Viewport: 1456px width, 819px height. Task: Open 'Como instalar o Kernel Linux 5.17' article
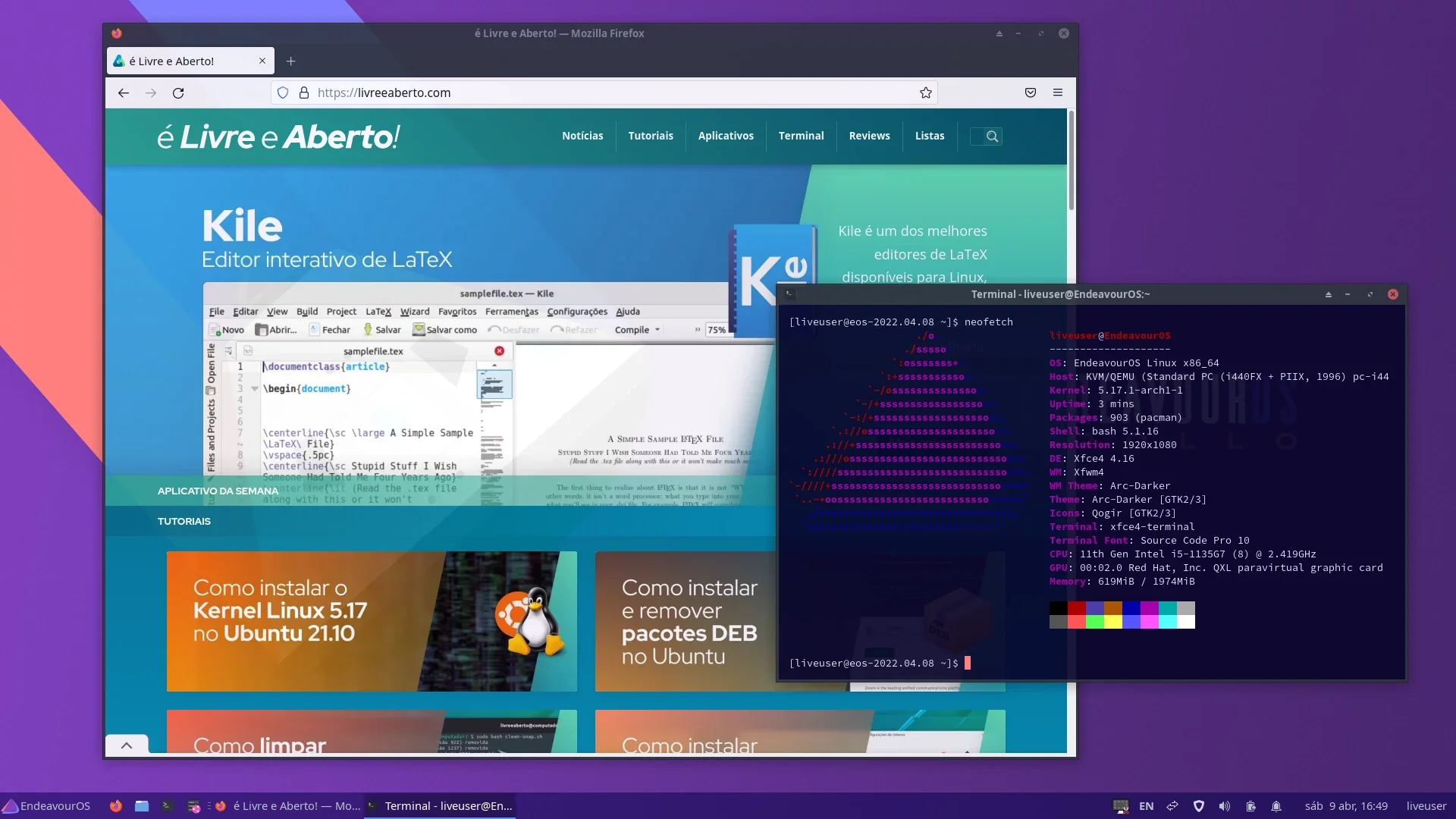click(x=372, y=621)
